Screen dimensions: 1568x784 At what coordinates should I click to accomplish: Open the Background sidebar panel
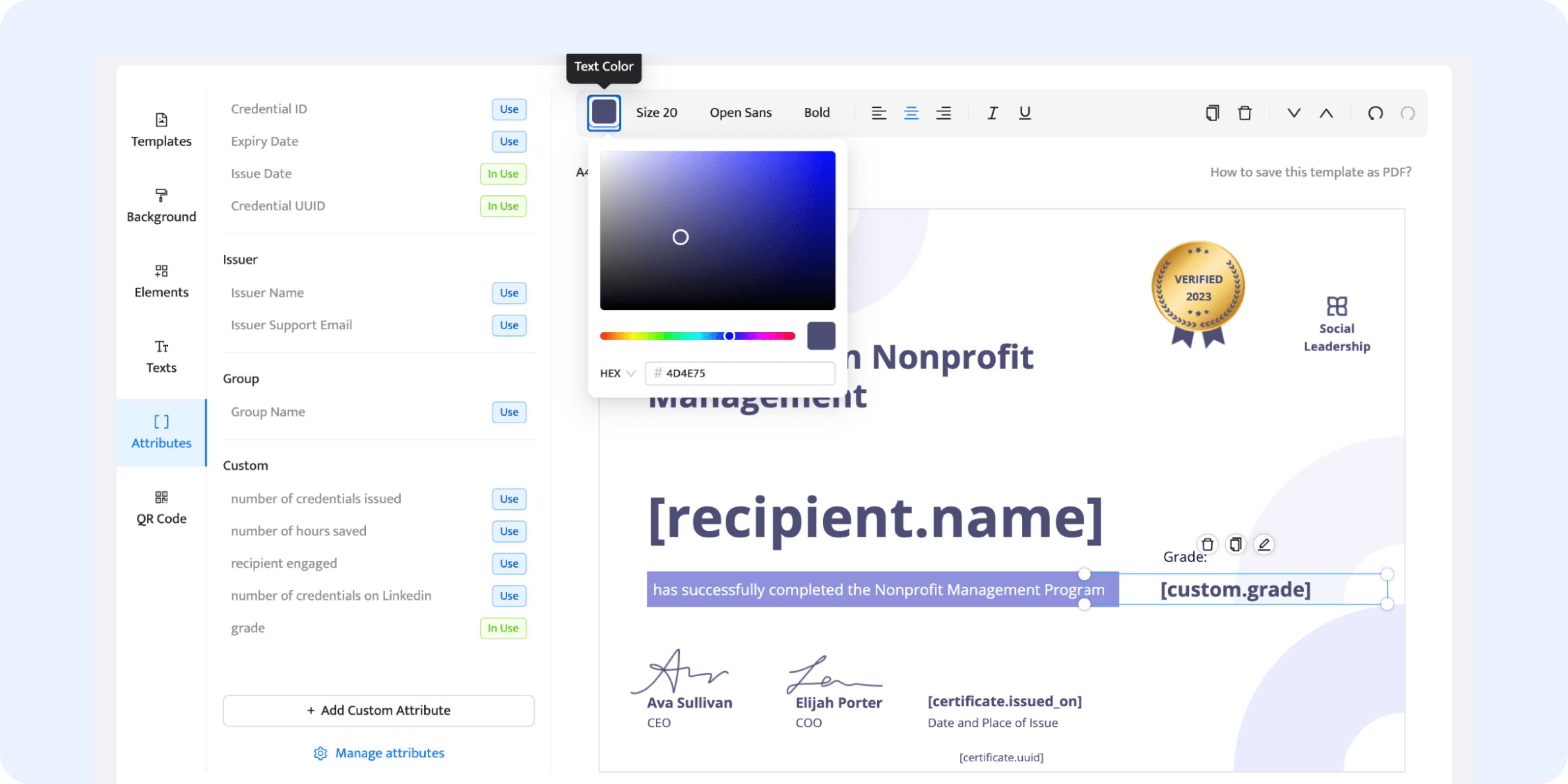click(x=161, y=206)
